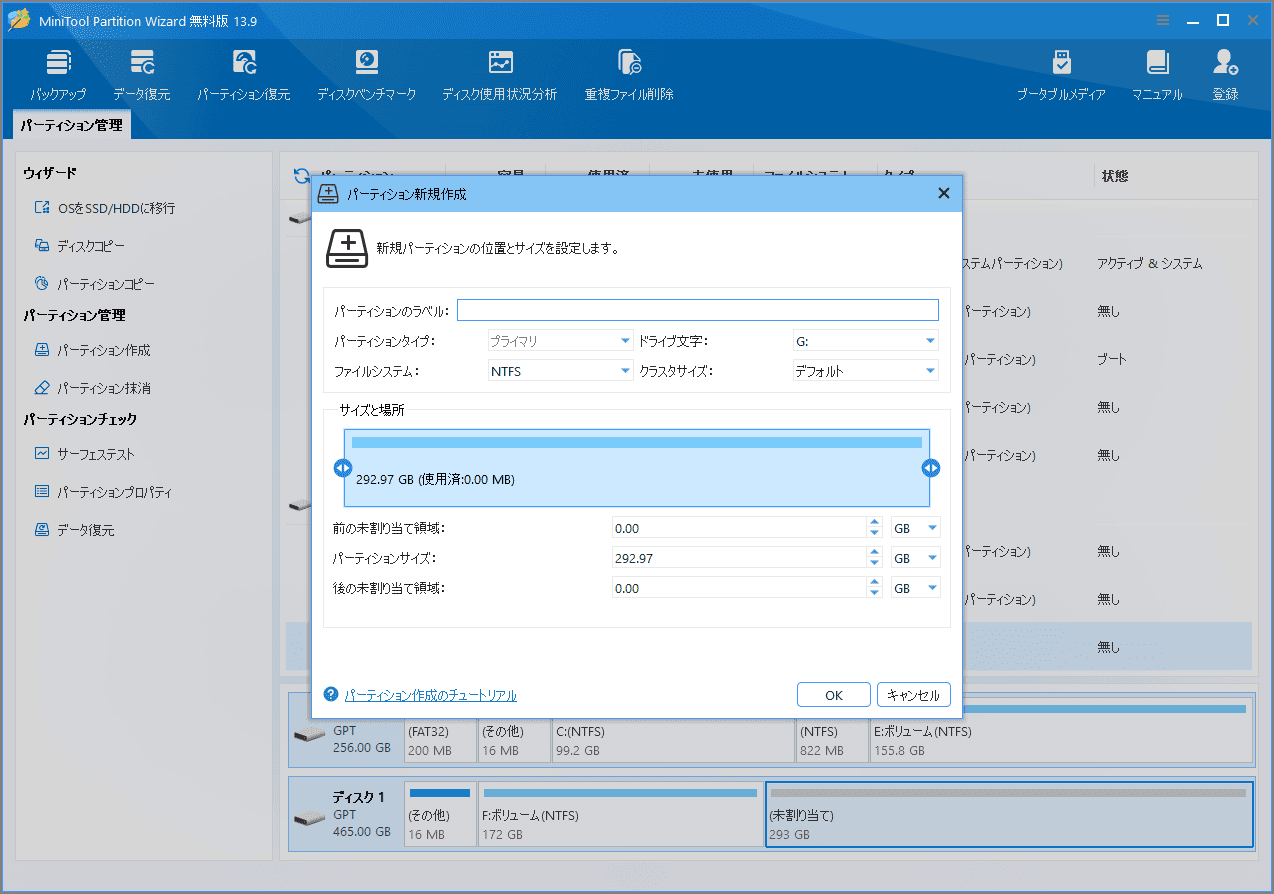Open パーティション作成のチュートリアル link
Viewport: 1274px width, 894px height.
pos(431,695)
